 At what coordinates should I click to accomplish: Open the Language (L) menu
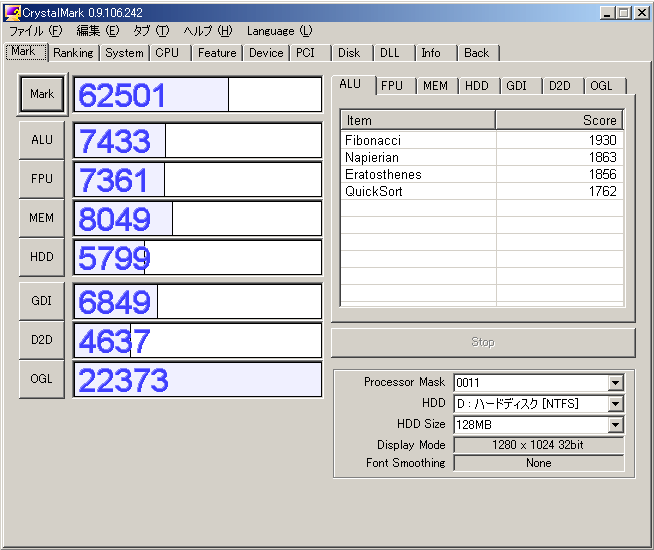click(279, 31)
